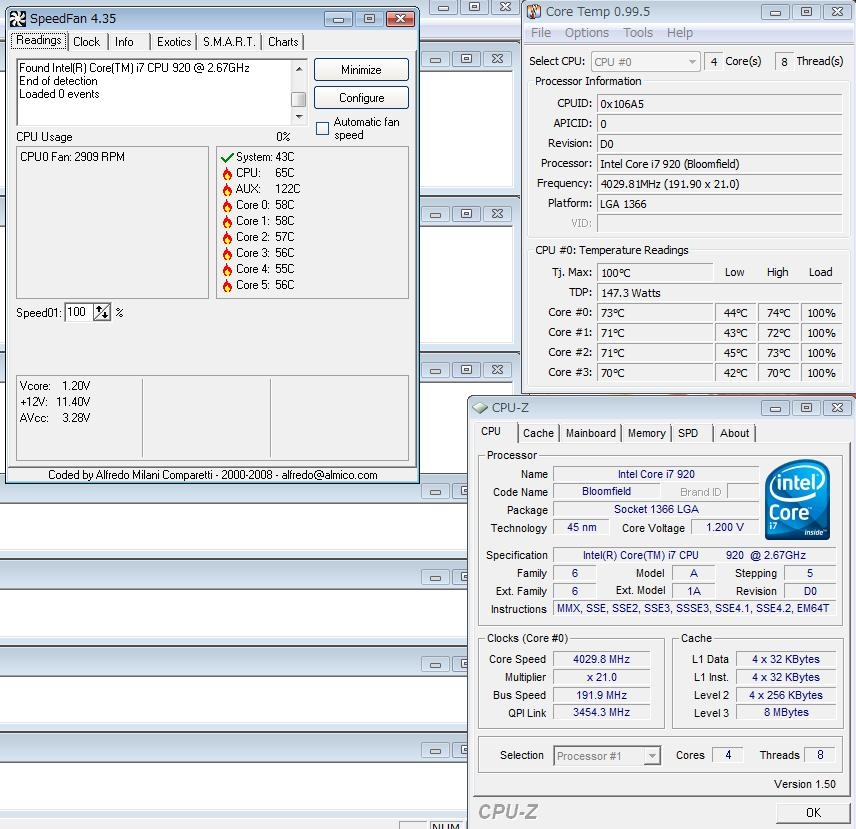Click the Intel Core i7 logo

click(797, 500)
